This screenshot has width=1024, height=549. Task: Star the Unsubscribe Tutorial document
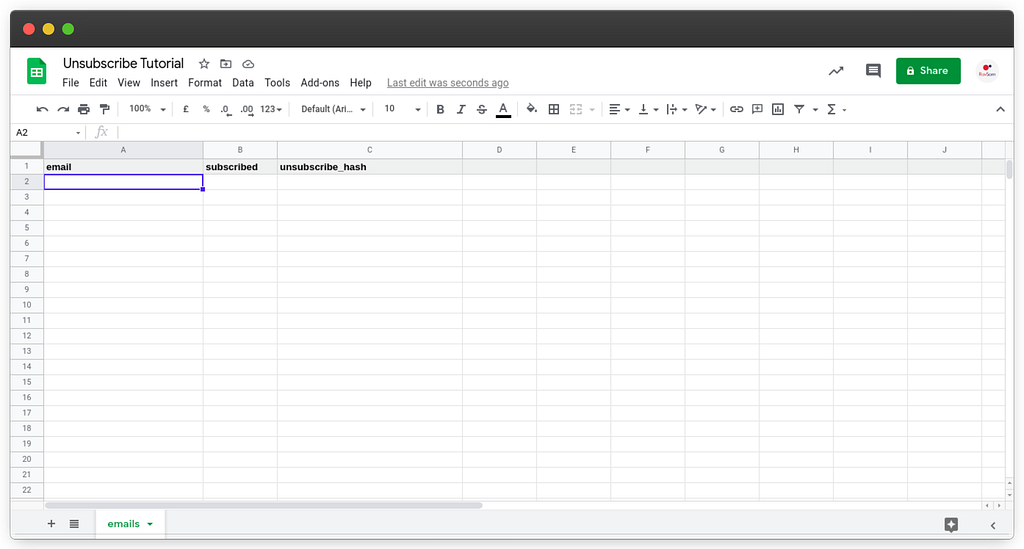tap(204, 64)
